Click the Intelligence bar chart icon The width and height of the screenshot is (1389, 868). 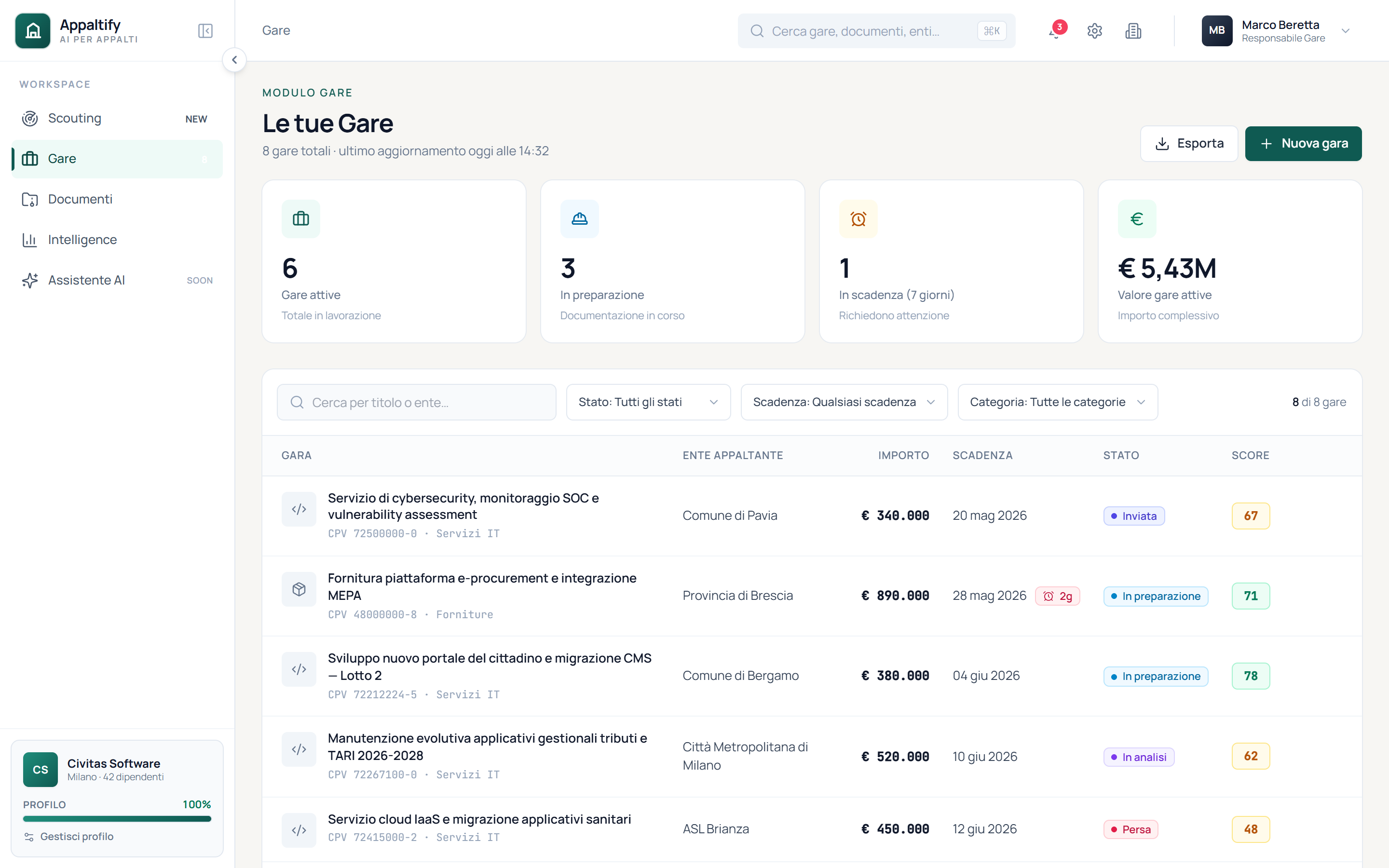(x=30, y=240)
